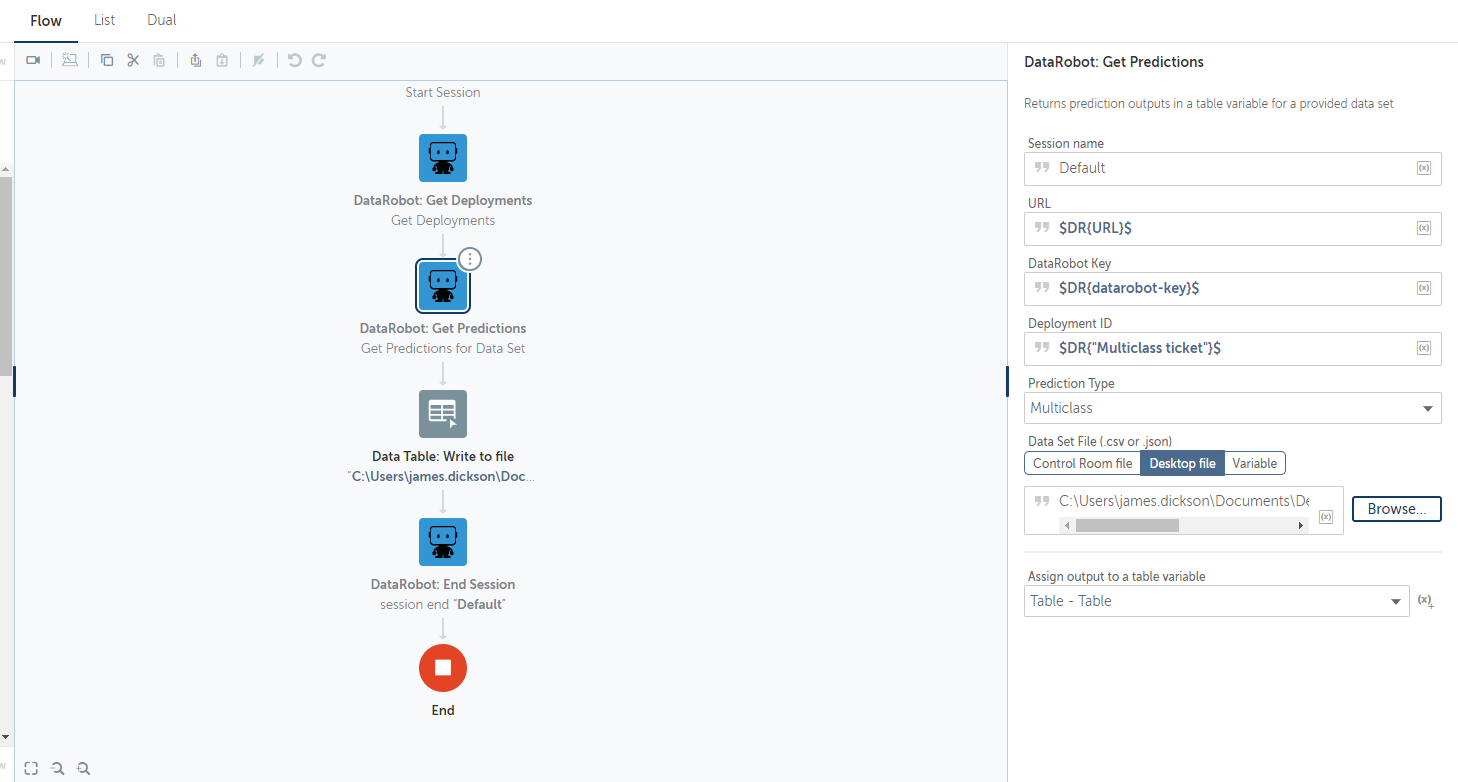Click the Browse button
This screenshot has width=1458, height=782.
coord(1397,509)
